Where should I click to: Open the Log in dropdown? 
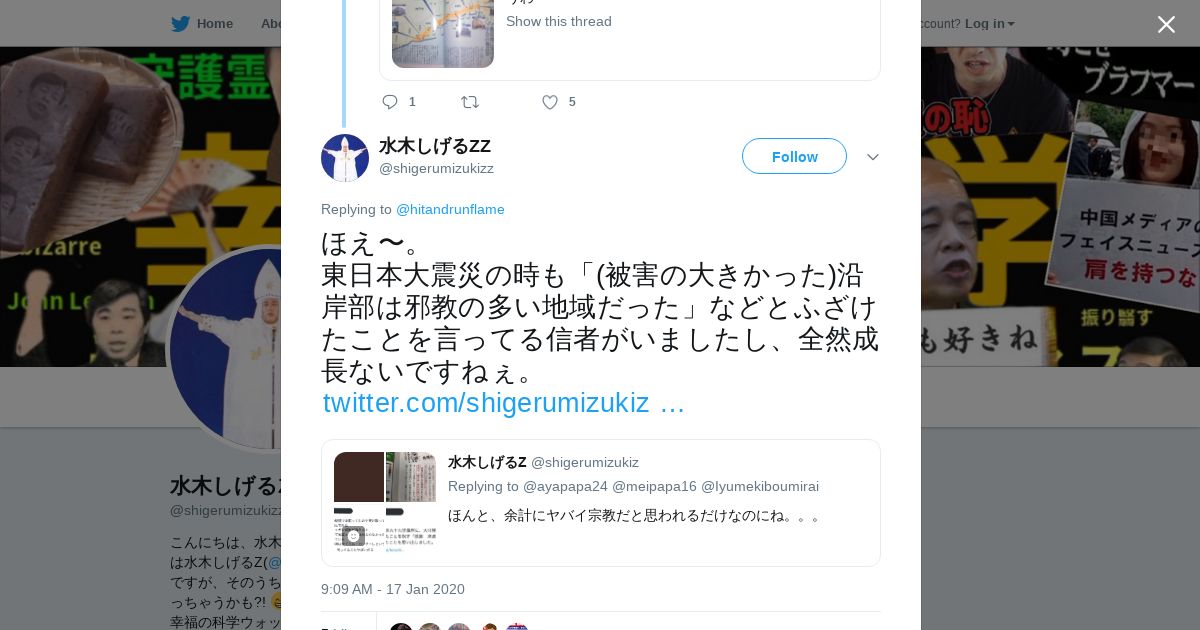point(989,23)
